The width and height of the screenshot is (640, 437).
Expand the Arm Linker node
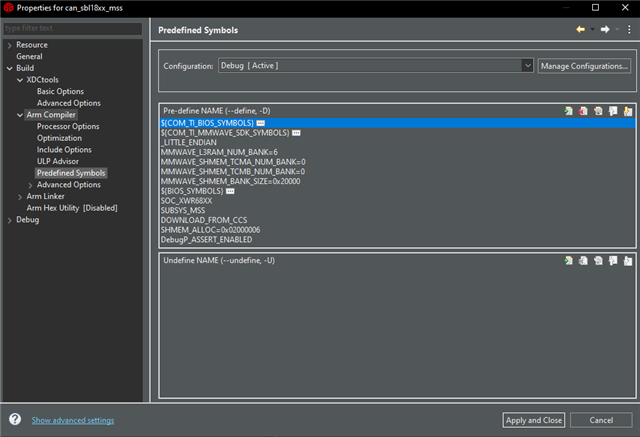[x=20, y=197]
